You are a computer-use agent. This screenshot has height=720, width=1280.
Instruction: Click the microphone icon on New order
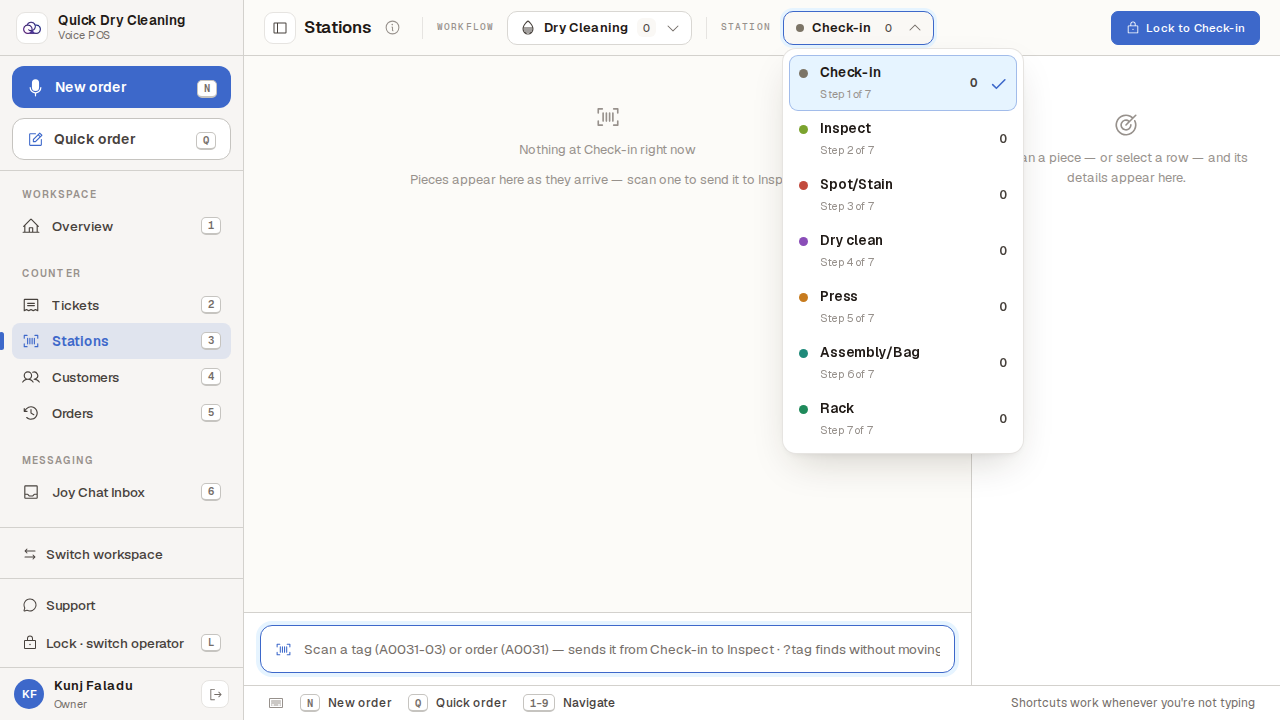[x=35, y=87]
